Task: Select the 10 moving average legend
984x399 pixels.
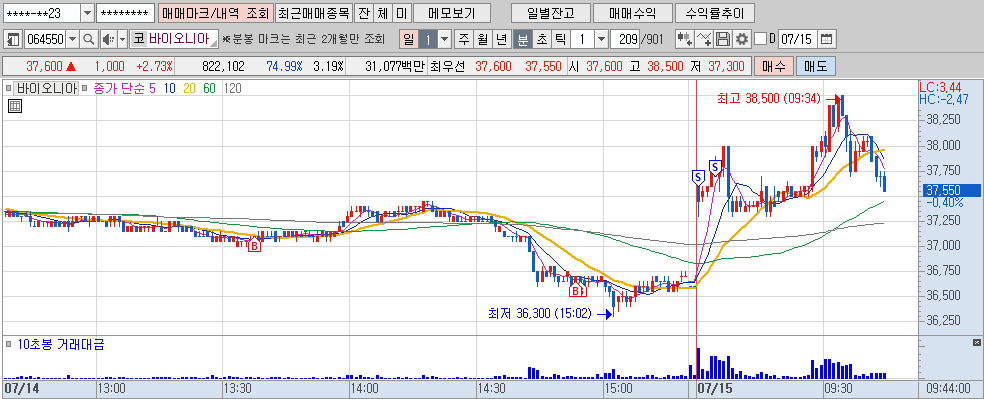Action: (x=169, y=88)
